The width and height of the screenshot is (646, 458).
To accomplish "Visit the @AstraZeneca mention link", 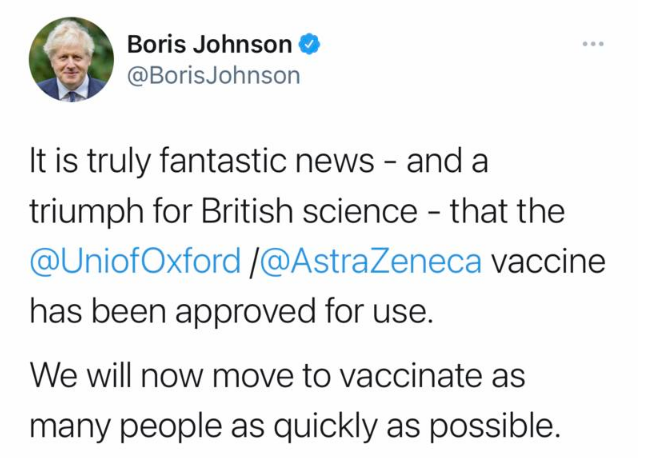I will pyautogui.click(x=372, y=262).
